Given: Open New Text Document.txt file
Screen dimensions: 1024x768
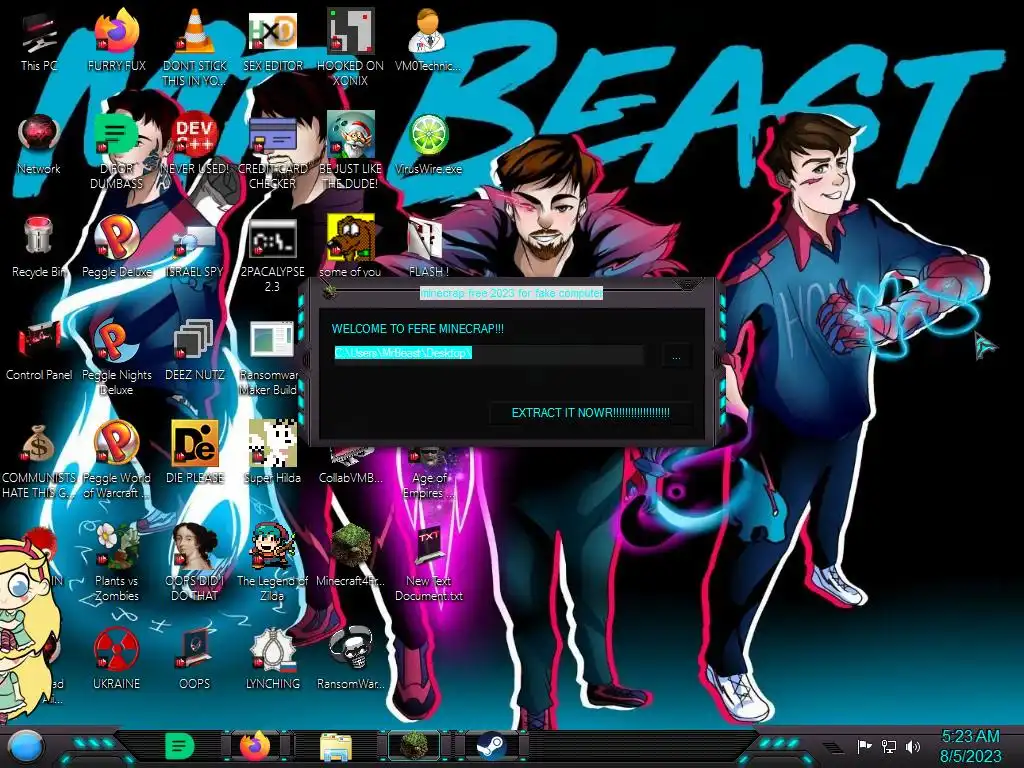Looking at the screenshot, I should 428,547.
